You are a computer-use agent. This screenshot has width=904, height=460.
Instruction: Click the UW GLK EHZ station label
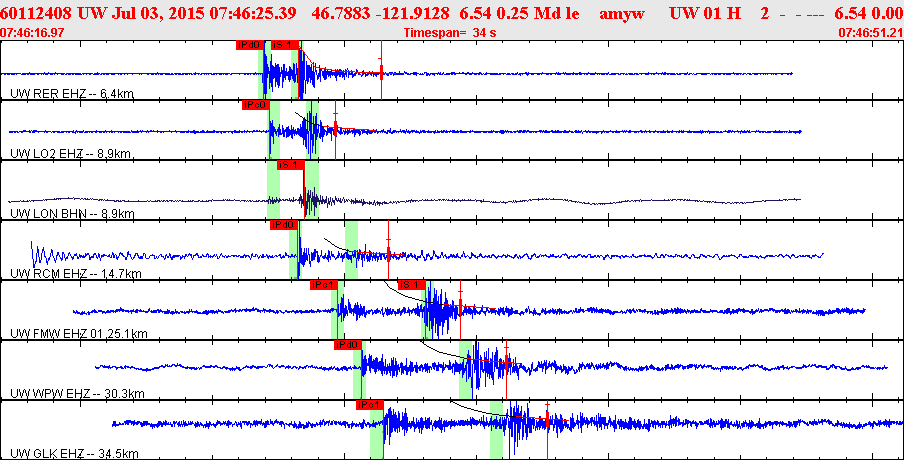tap(75, 454)
